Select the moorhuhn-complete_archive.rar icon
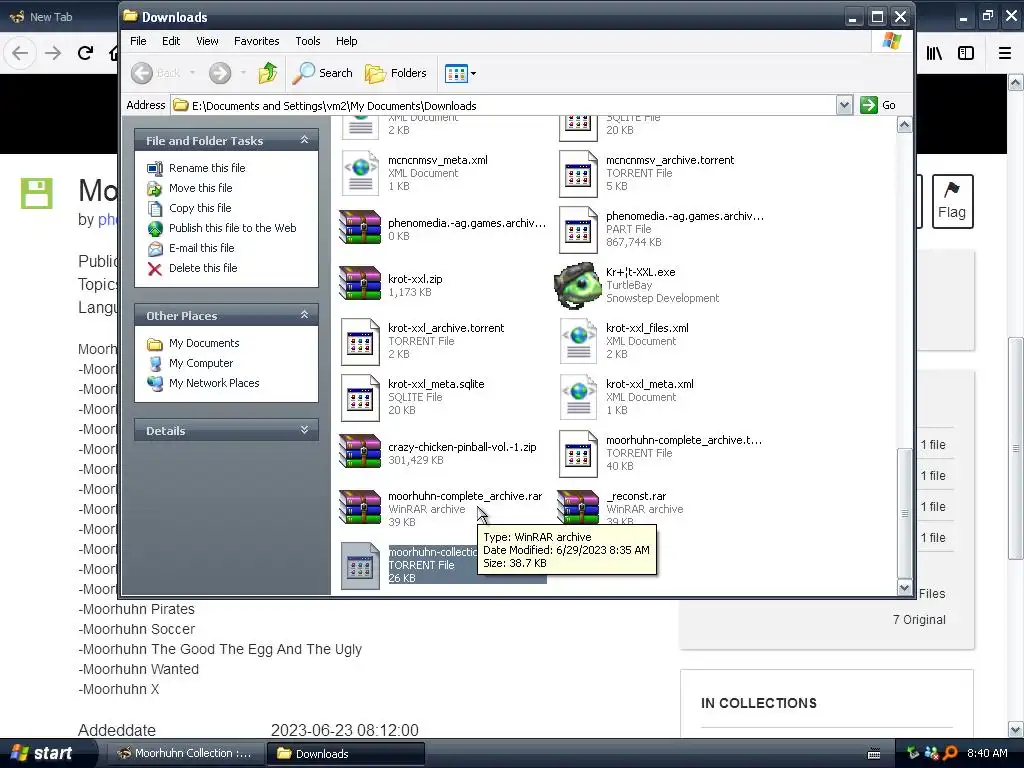 pyautogui.click(x=360, y=507)
